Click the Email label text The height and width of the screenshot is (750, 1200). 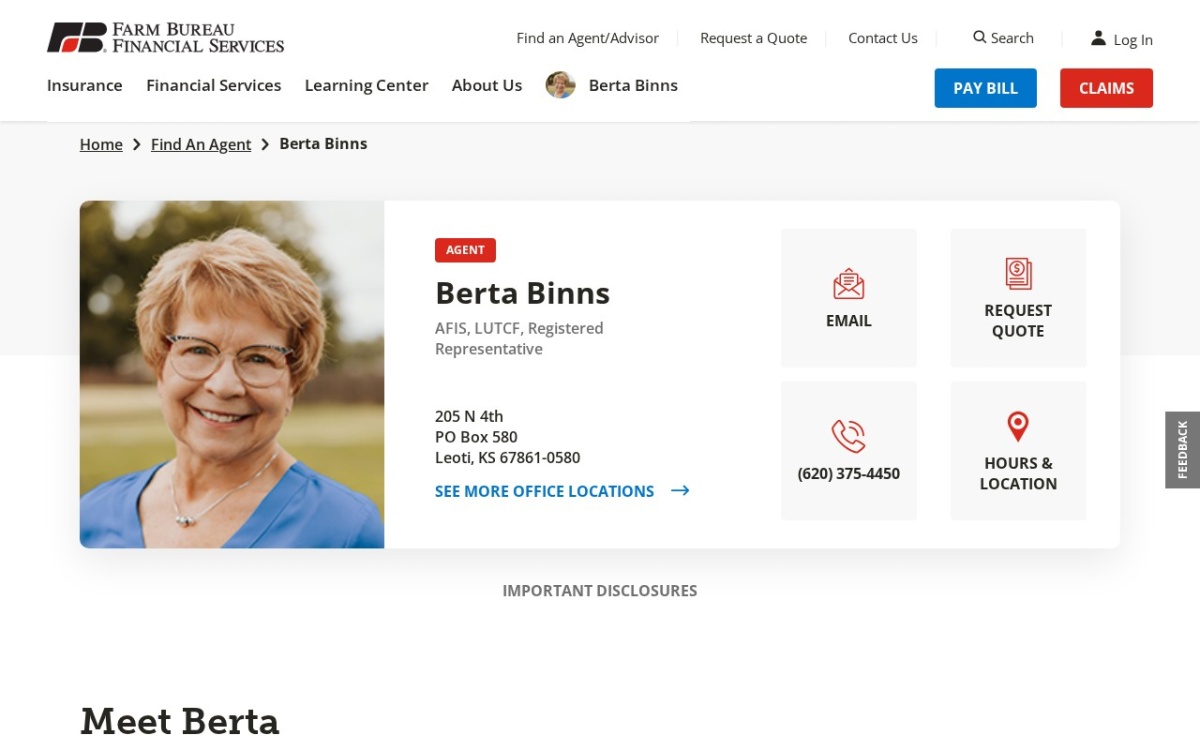pyautogui.click(x=849, y=321)
